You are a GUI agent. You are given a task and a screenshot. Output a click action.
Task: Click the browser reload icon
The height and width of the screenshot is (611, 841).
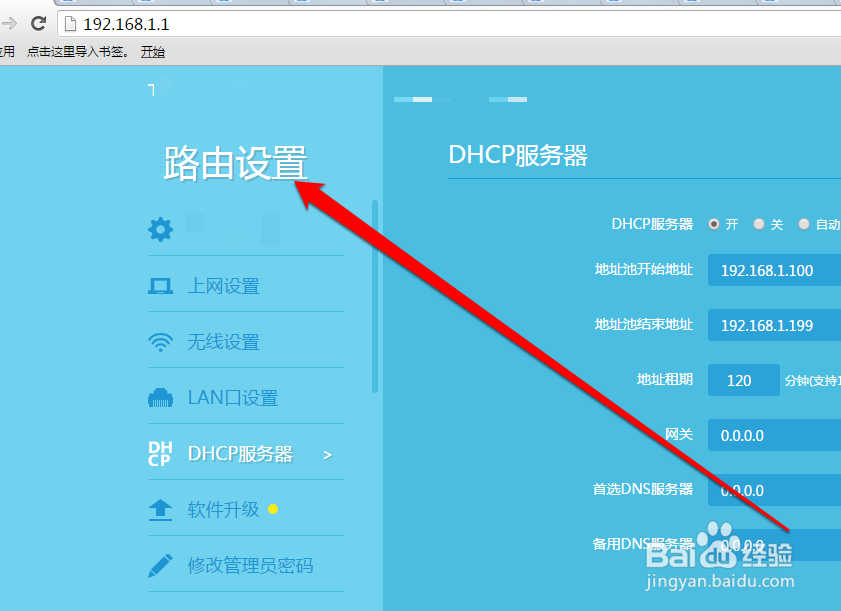38,24
